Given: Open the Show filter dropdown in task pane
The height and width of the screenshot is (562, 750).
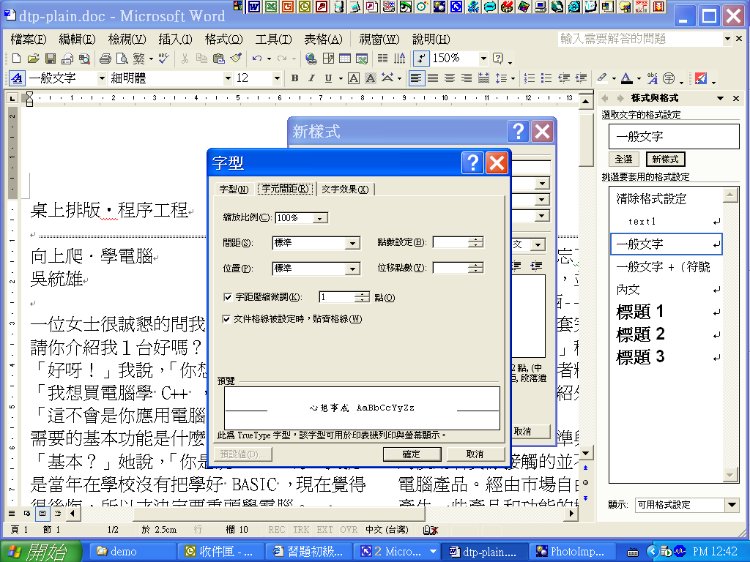Looking at the screenshot, I should tap(732, 504).
